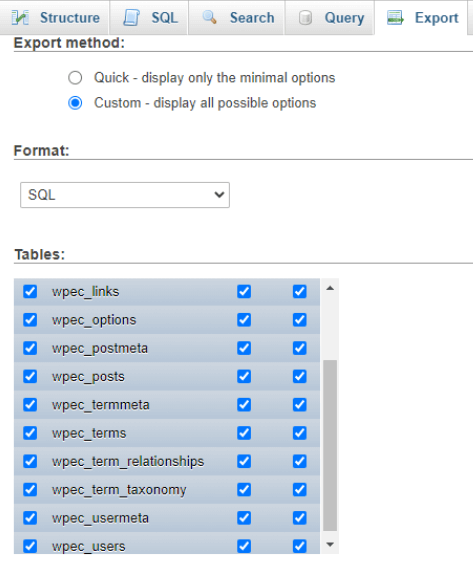Toggle middle-column checkbox for wpec_postmeta
This screenshot has width=473, height=565.
(x=244, y=348)
